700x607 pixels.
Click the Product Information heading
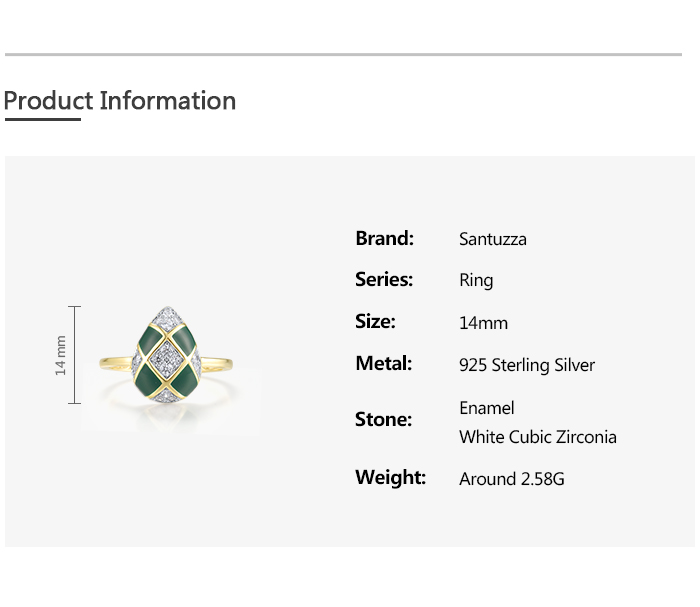point(120,101)
